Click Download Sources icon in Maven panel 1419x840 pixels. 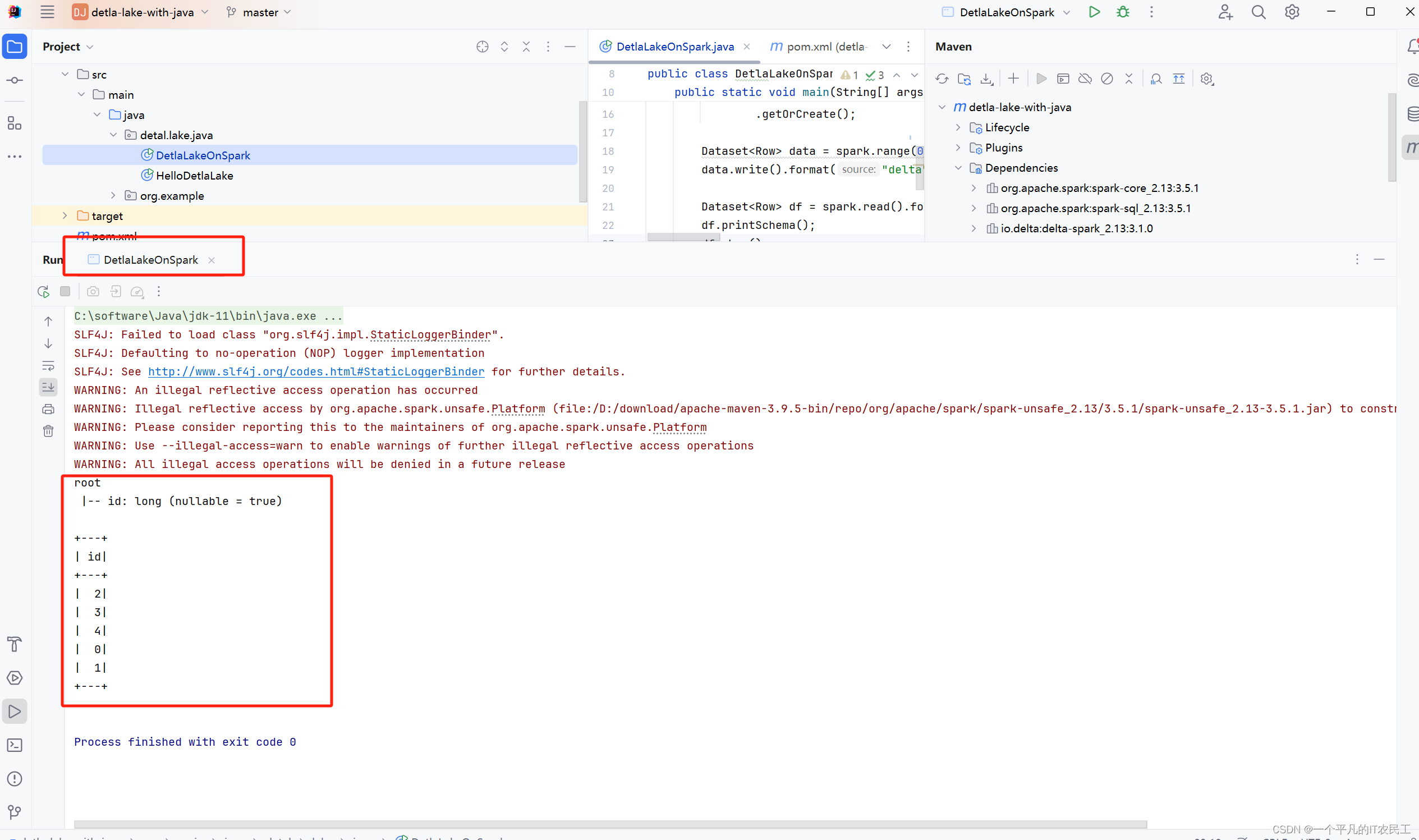986,79
